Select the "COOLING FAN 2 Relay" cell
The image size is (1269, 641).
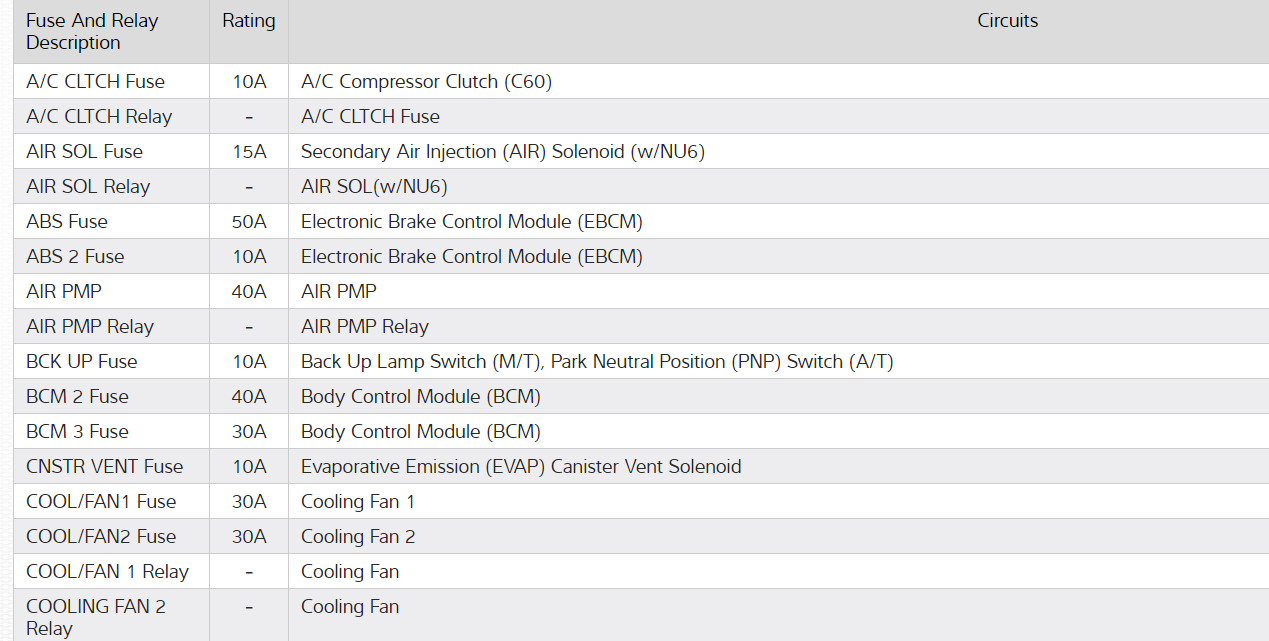point(96,617)
